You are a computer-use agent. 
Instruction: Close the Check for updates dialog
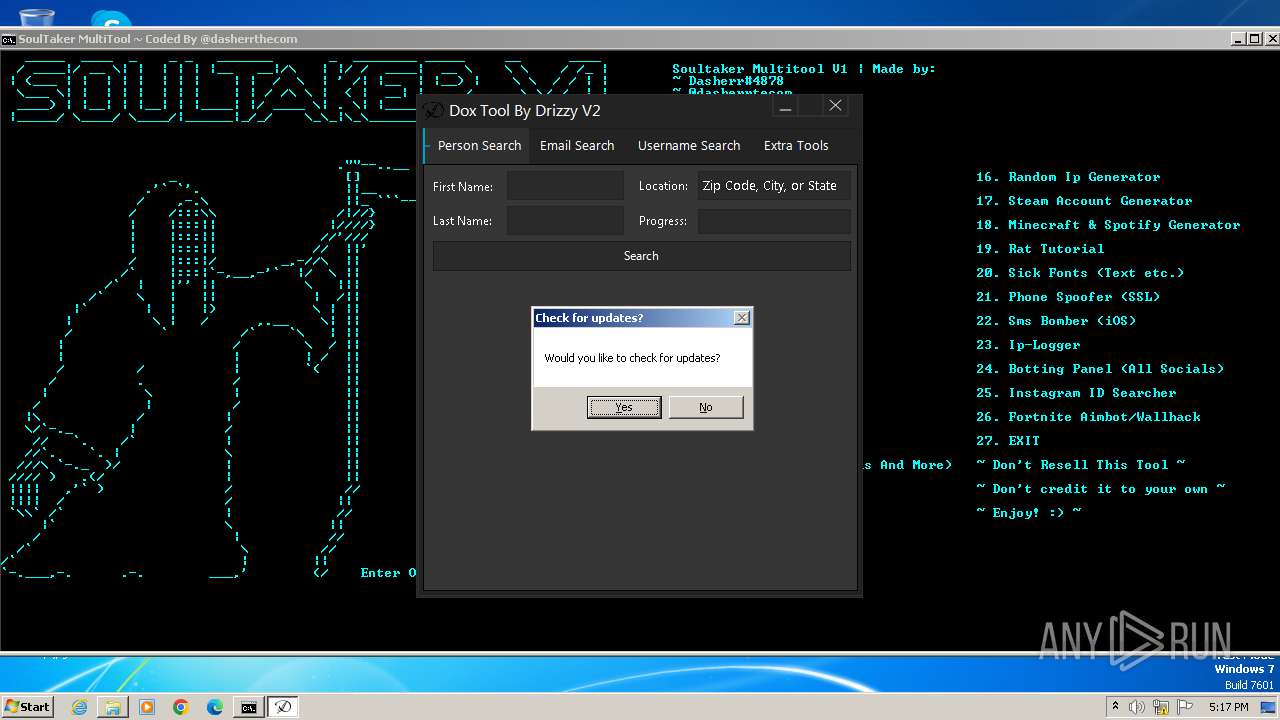click(x=741, y=318)
